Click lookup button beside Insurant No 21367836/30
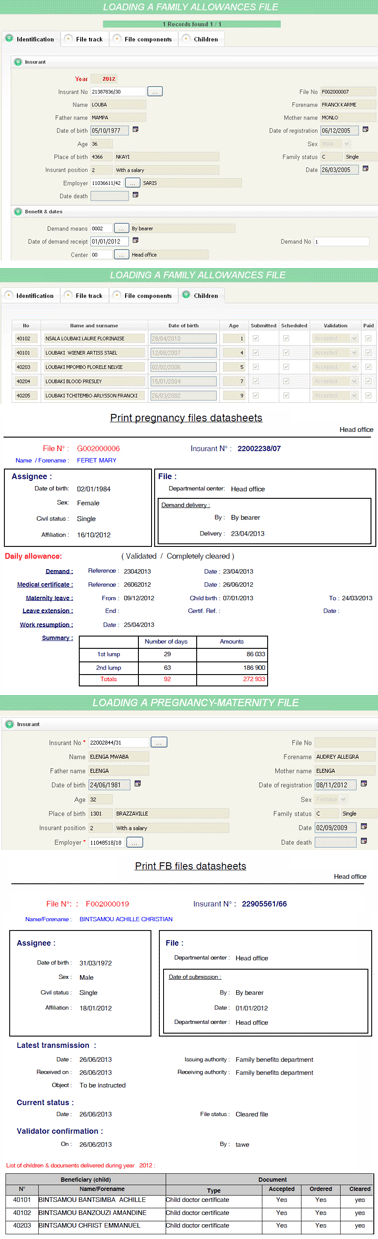This screenshot has width=378, height=1239. 155,91
